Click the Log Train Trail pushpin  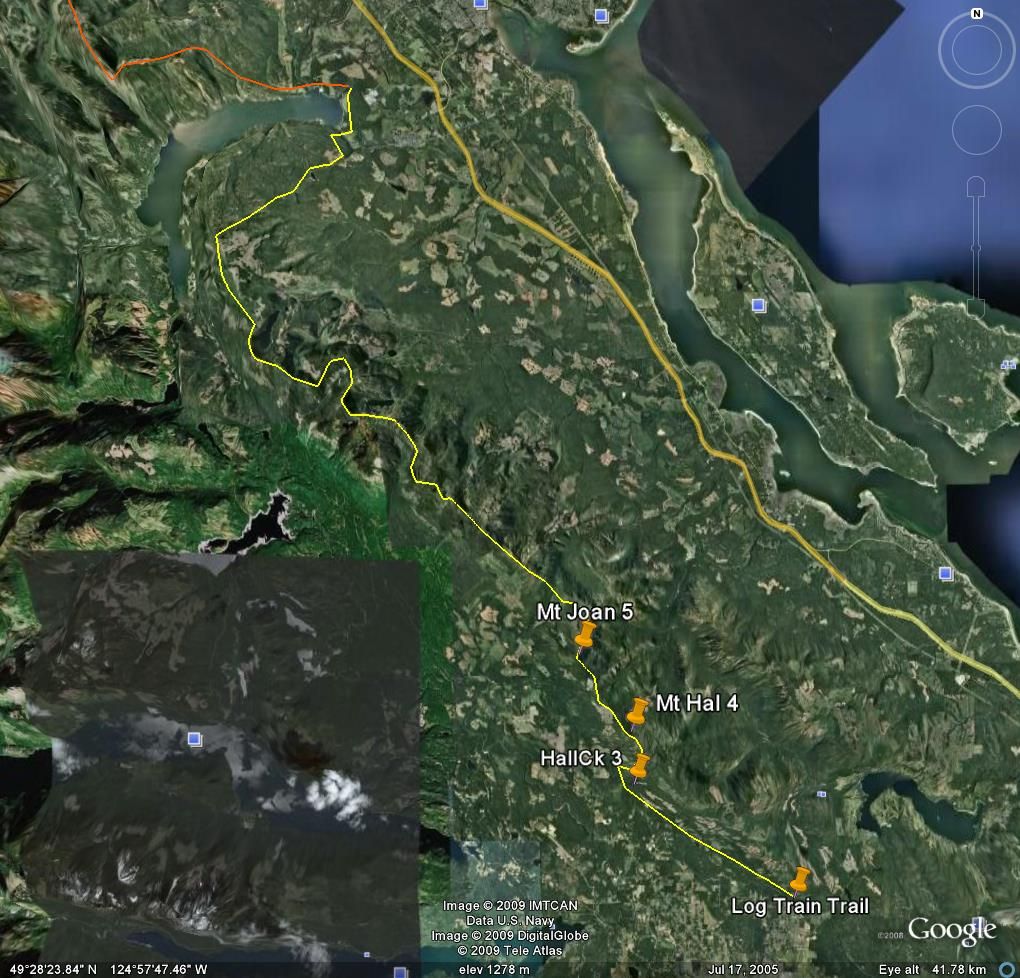pyautogui.click(x=799, y=879)
